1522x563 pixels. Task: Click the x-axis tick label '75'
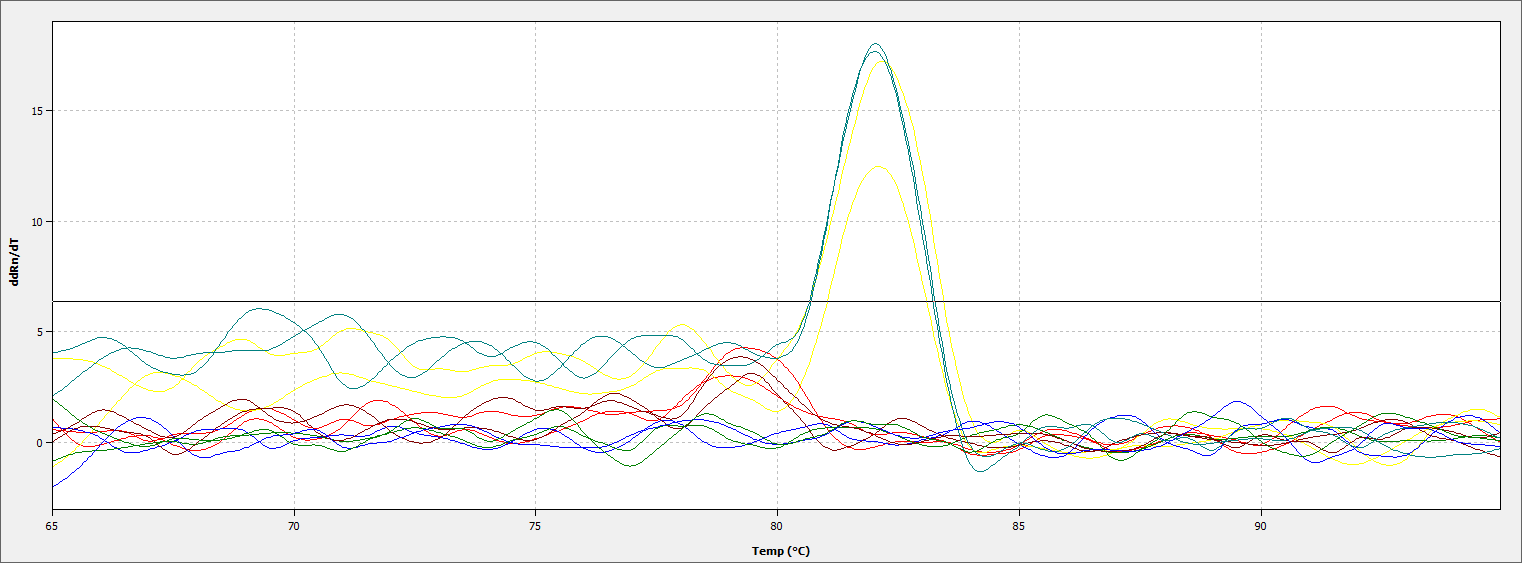(x=535, y=525)
